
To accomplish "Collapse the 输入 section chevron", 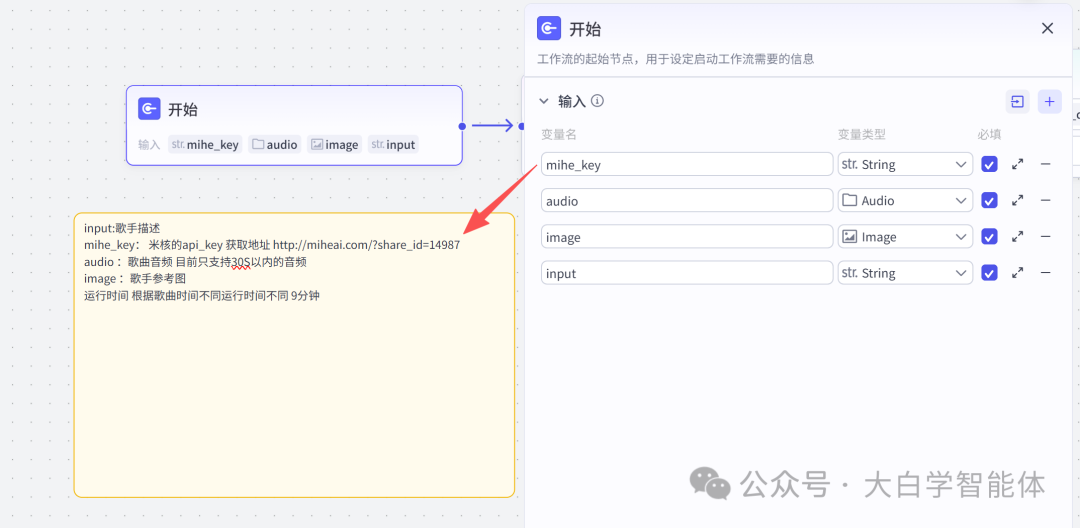I will pyautogui.click(x=544, y=101).
